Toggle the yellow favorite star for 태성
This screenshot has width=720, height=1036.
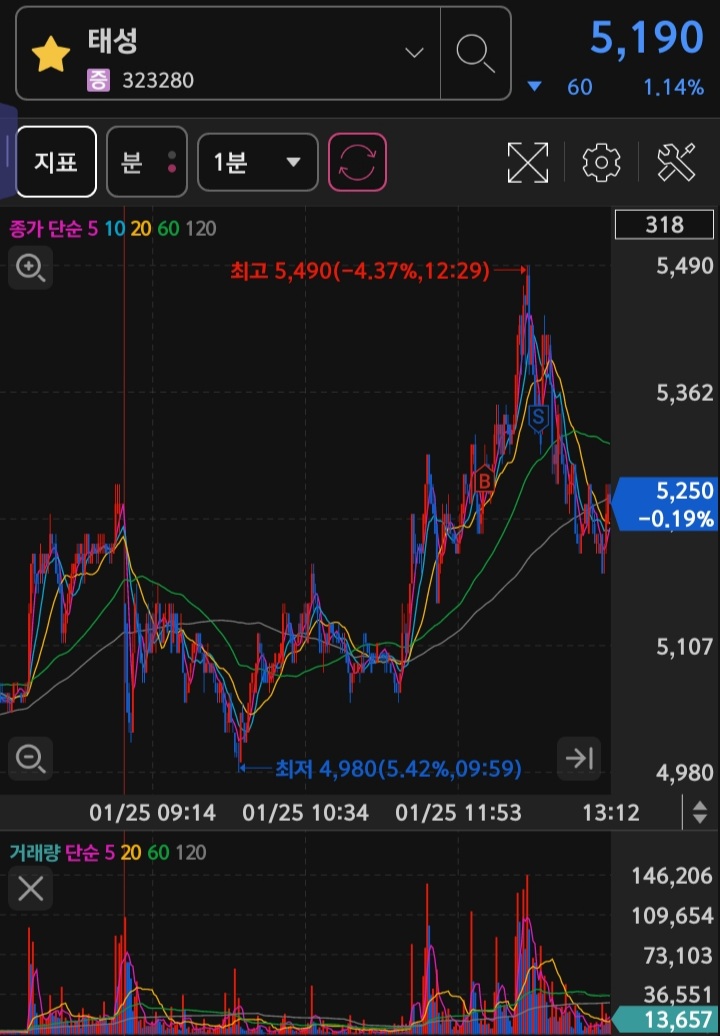click(x=51, y=54)
